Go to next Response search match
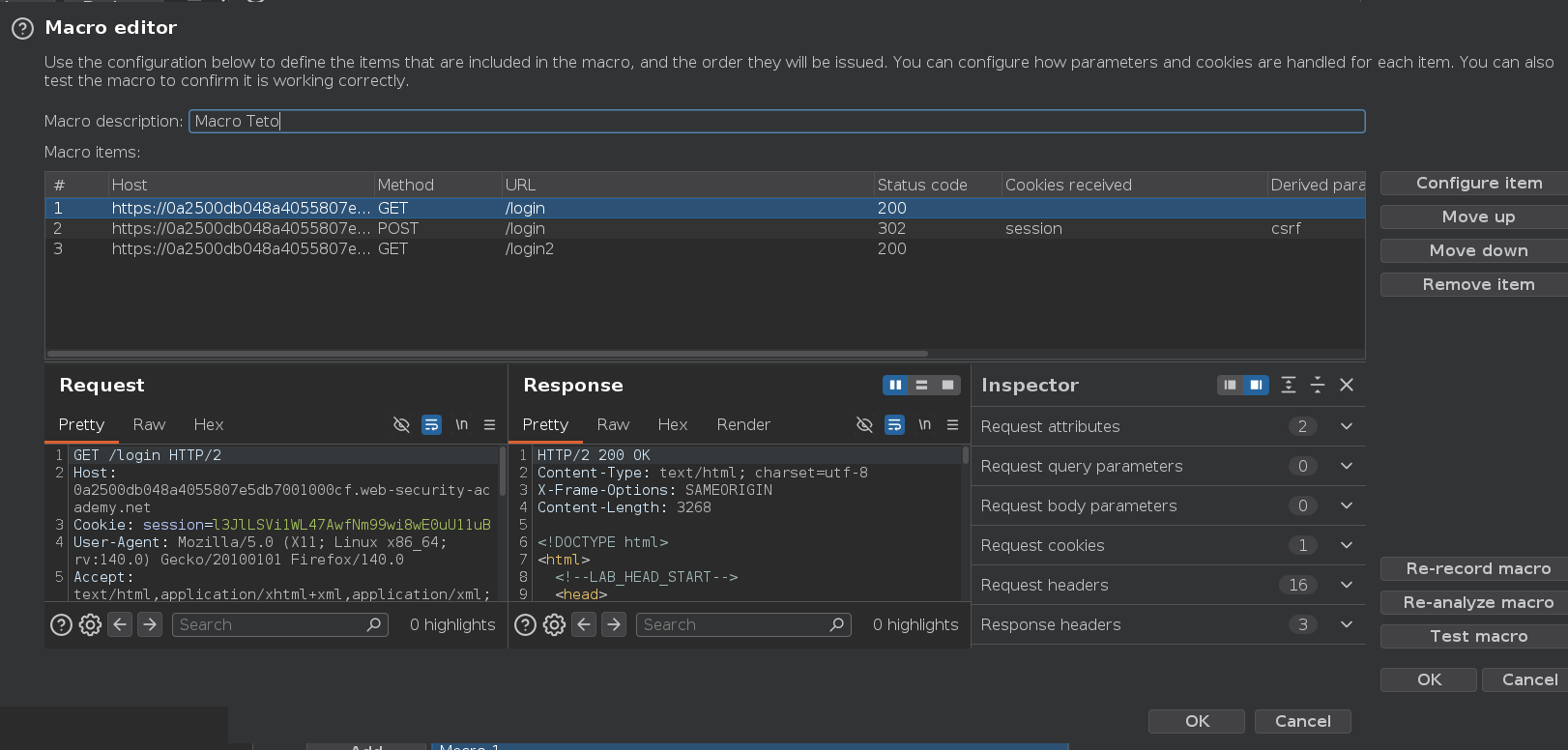Screen dimensions: 1568x750 (614, 624)
